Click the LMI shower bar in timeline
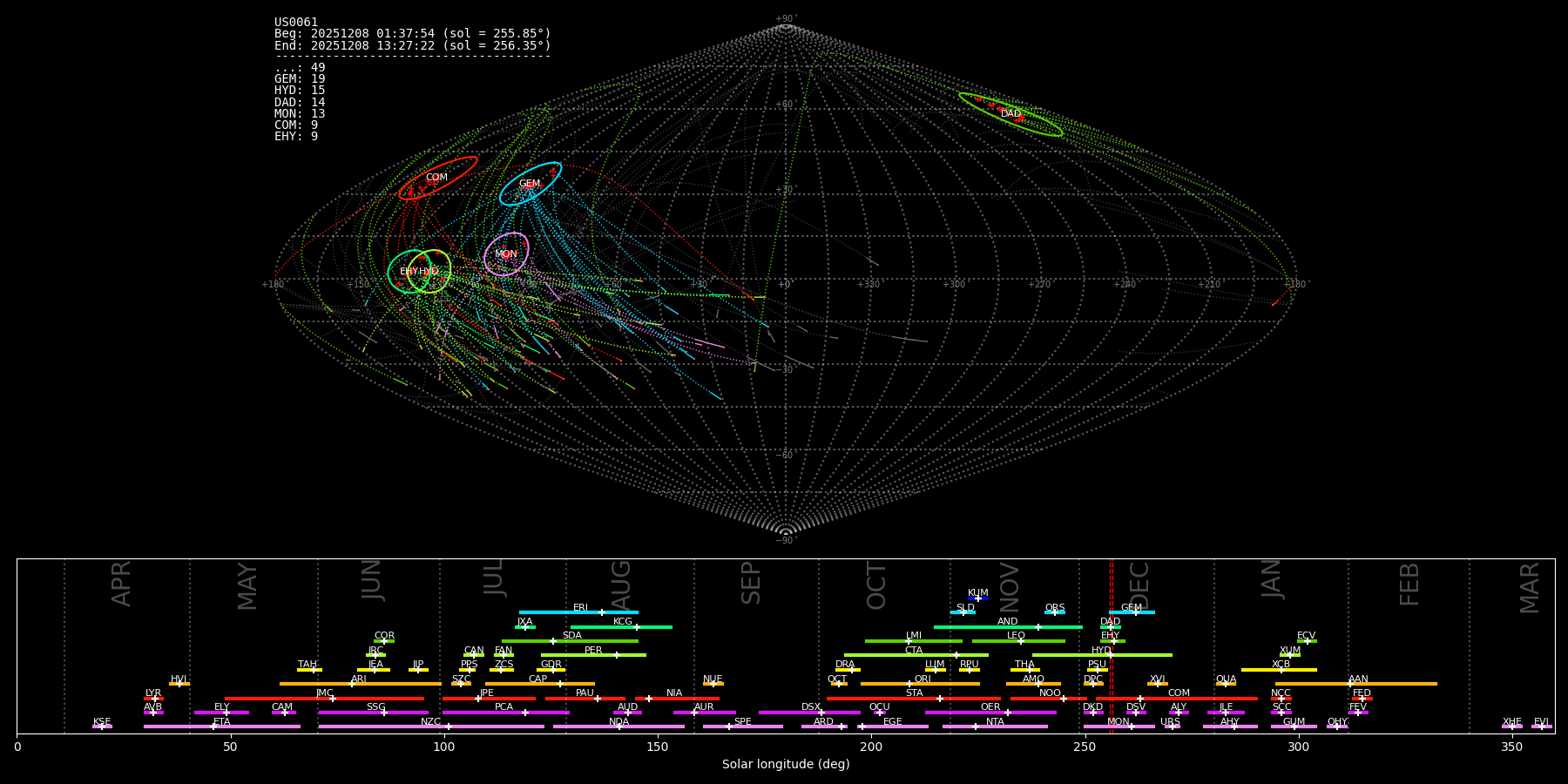 pyautogui.click(x=914, y=641)
